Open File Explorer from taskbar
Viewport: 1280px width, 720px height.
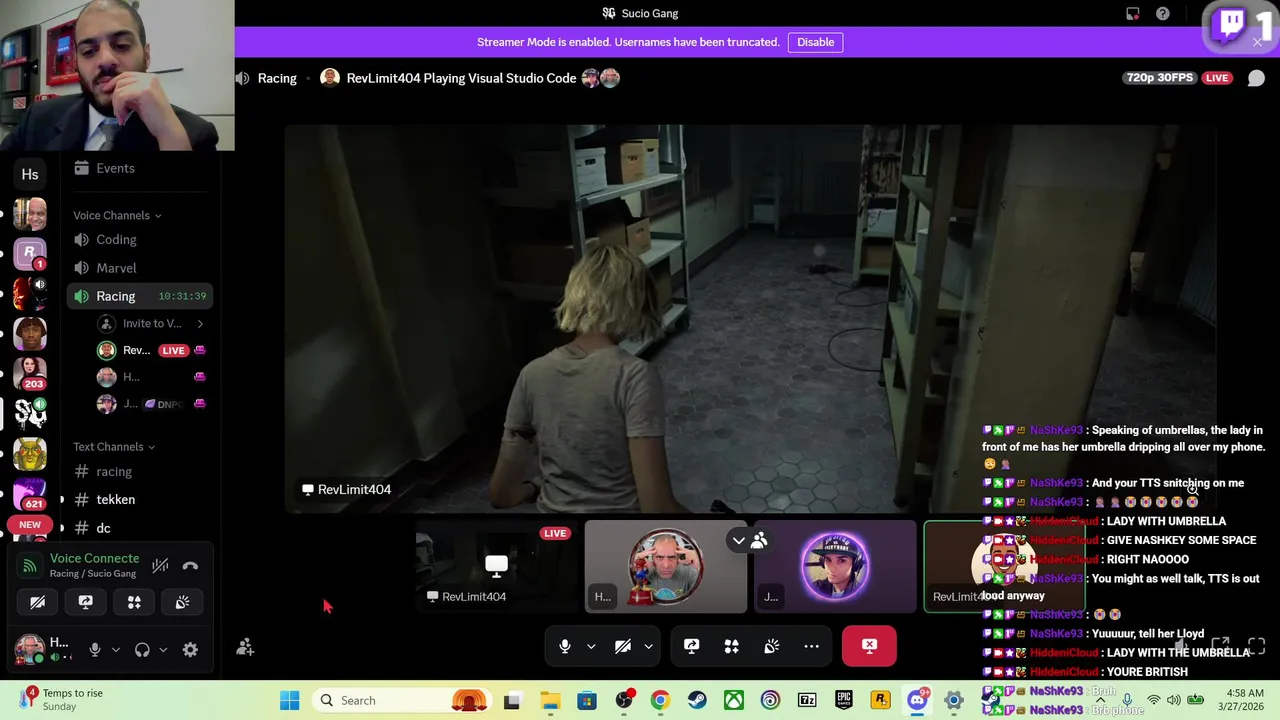click(550, 700)
